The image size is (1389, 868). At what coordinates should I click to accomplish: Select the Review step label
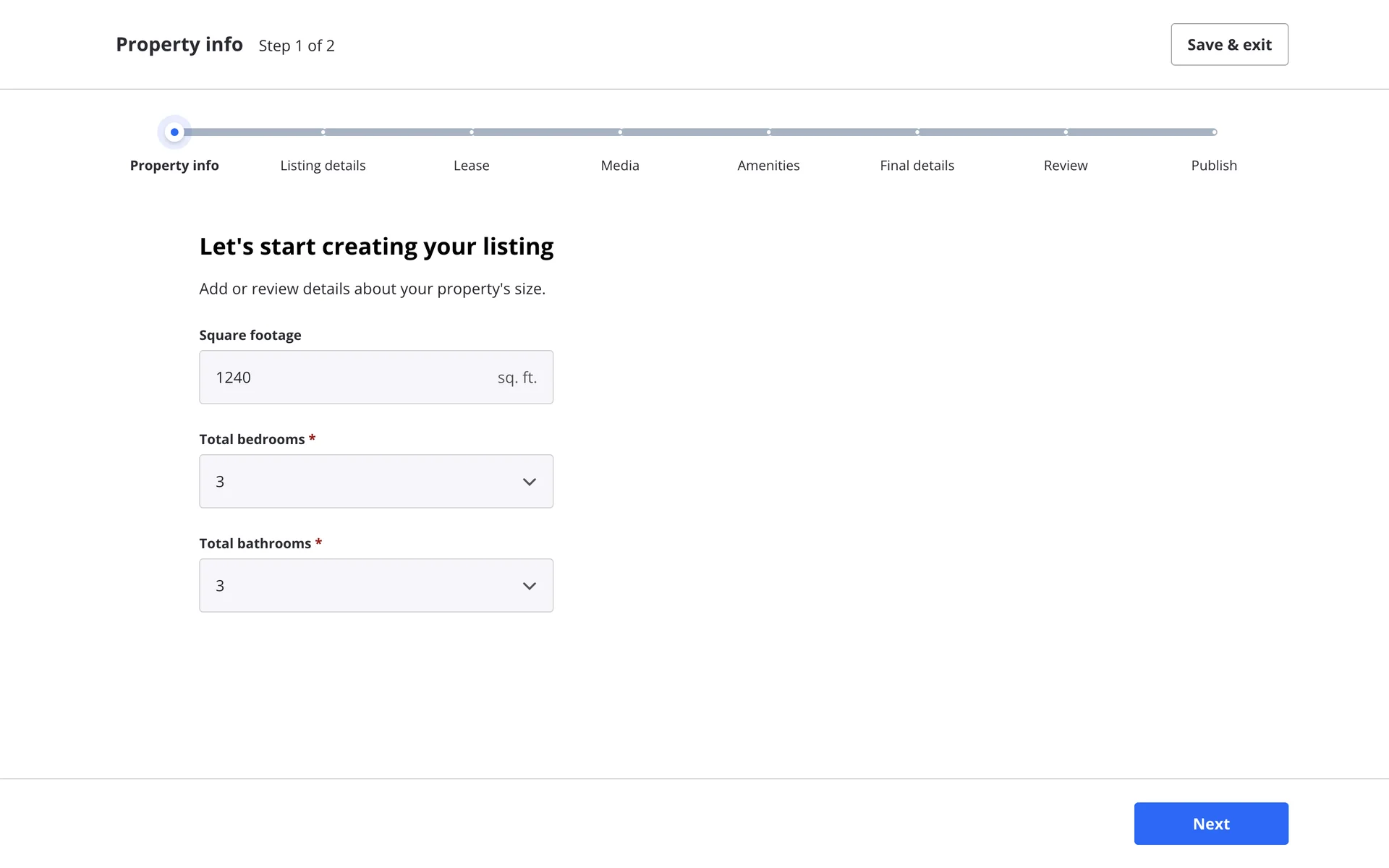[x=1065, y=166]
